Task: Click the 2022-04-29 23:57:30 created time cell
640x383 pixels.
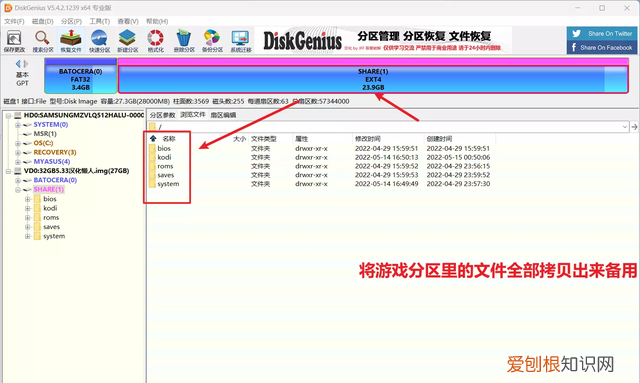Action: 458,184
